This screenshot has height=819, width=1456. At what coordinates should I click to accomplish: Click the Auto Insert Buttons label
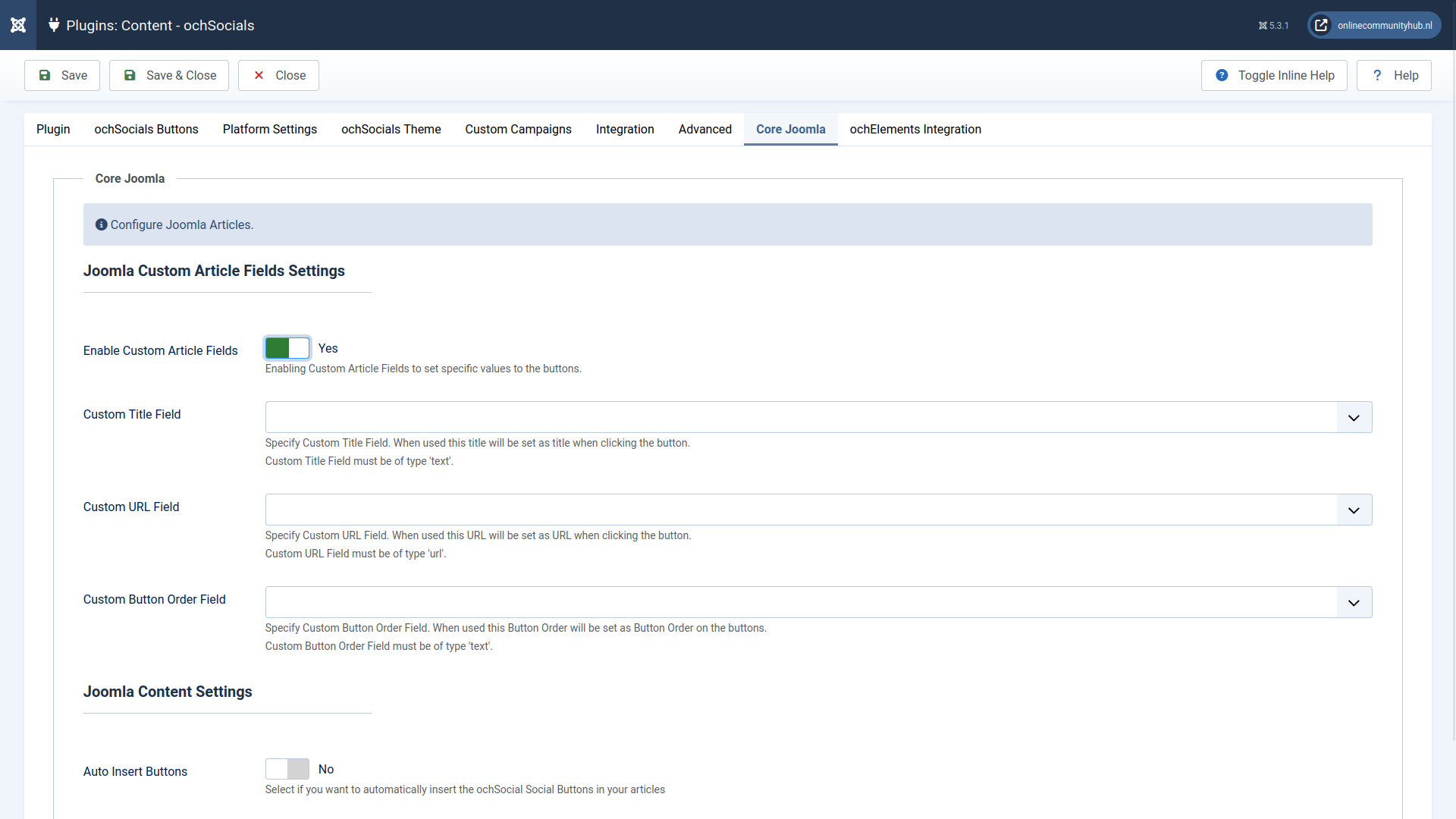pyautogui.click(x=135, y=771)
